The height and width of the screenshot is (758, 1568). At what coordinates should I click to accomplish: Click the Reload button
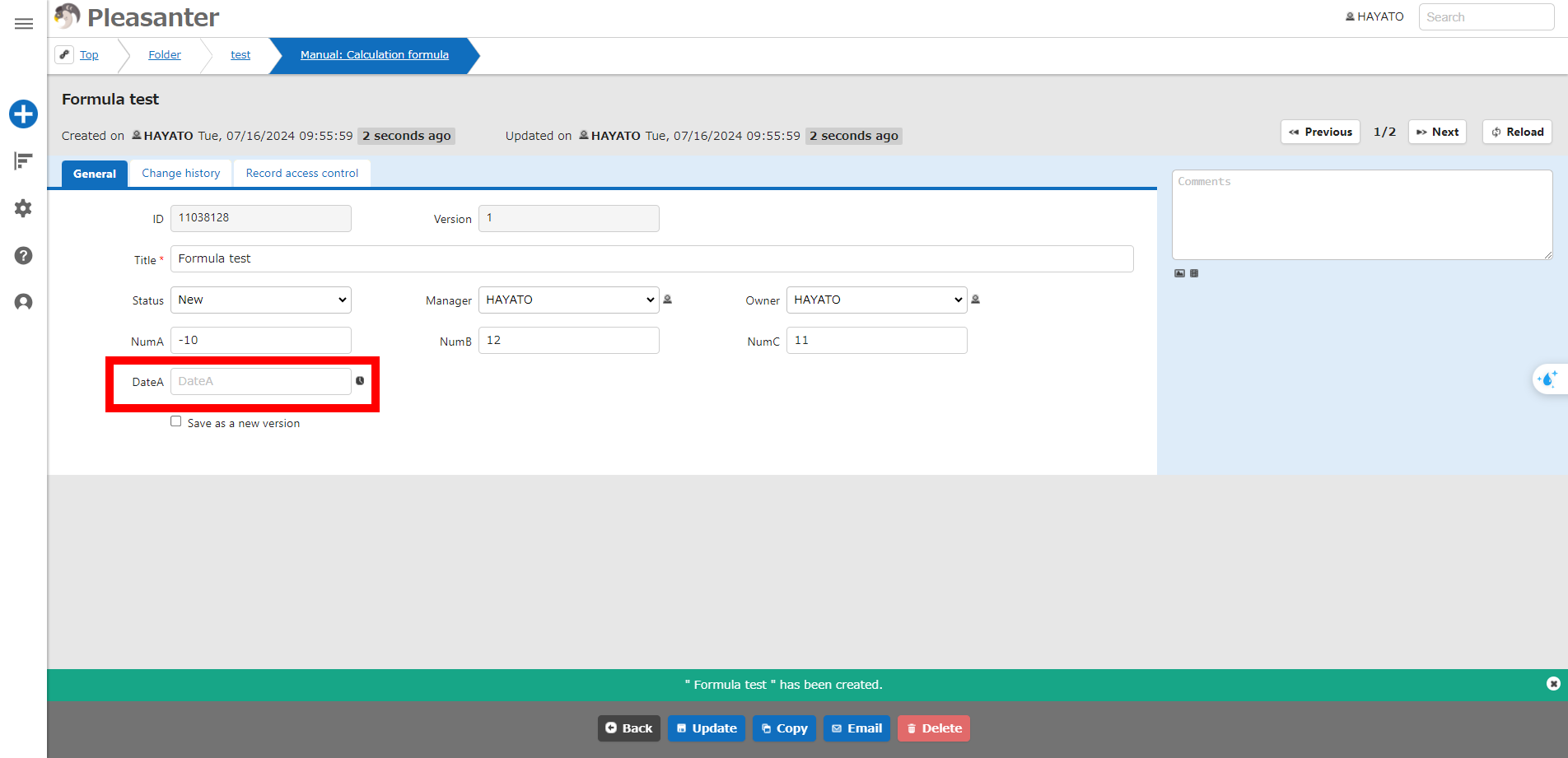pos(1517,132)
